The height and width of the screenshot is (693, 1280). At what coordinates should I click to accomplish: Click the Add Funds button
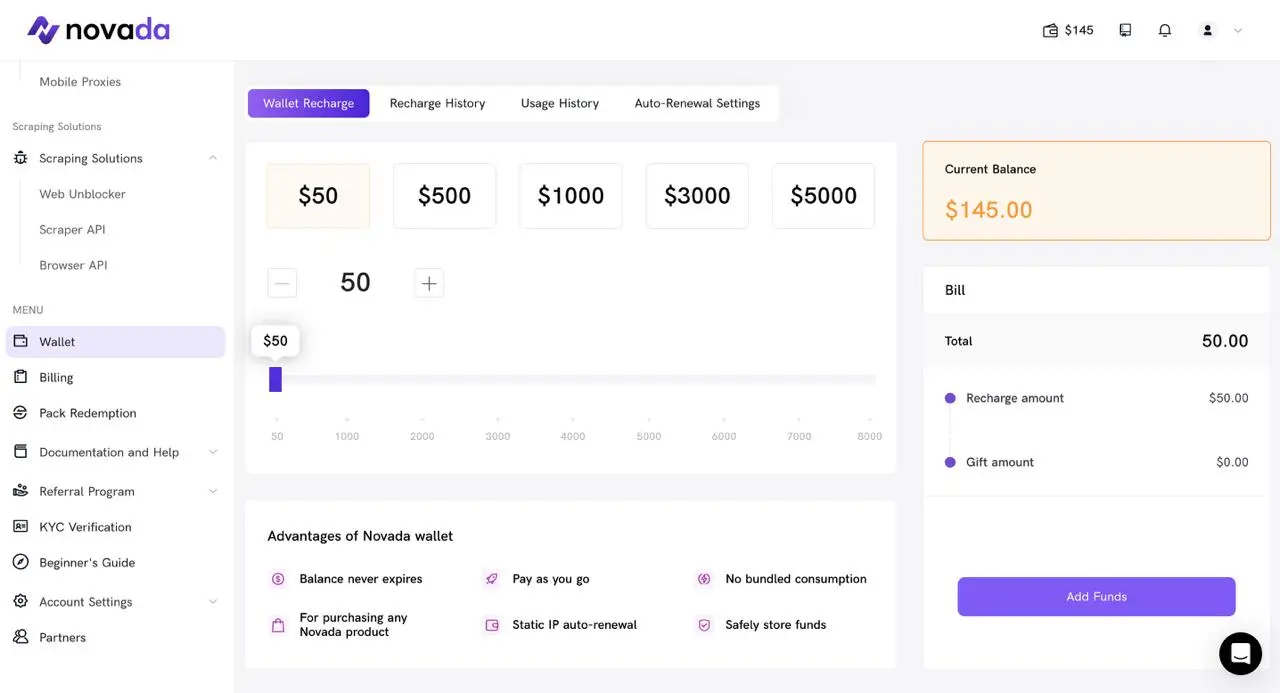[x=1096, y=596]
